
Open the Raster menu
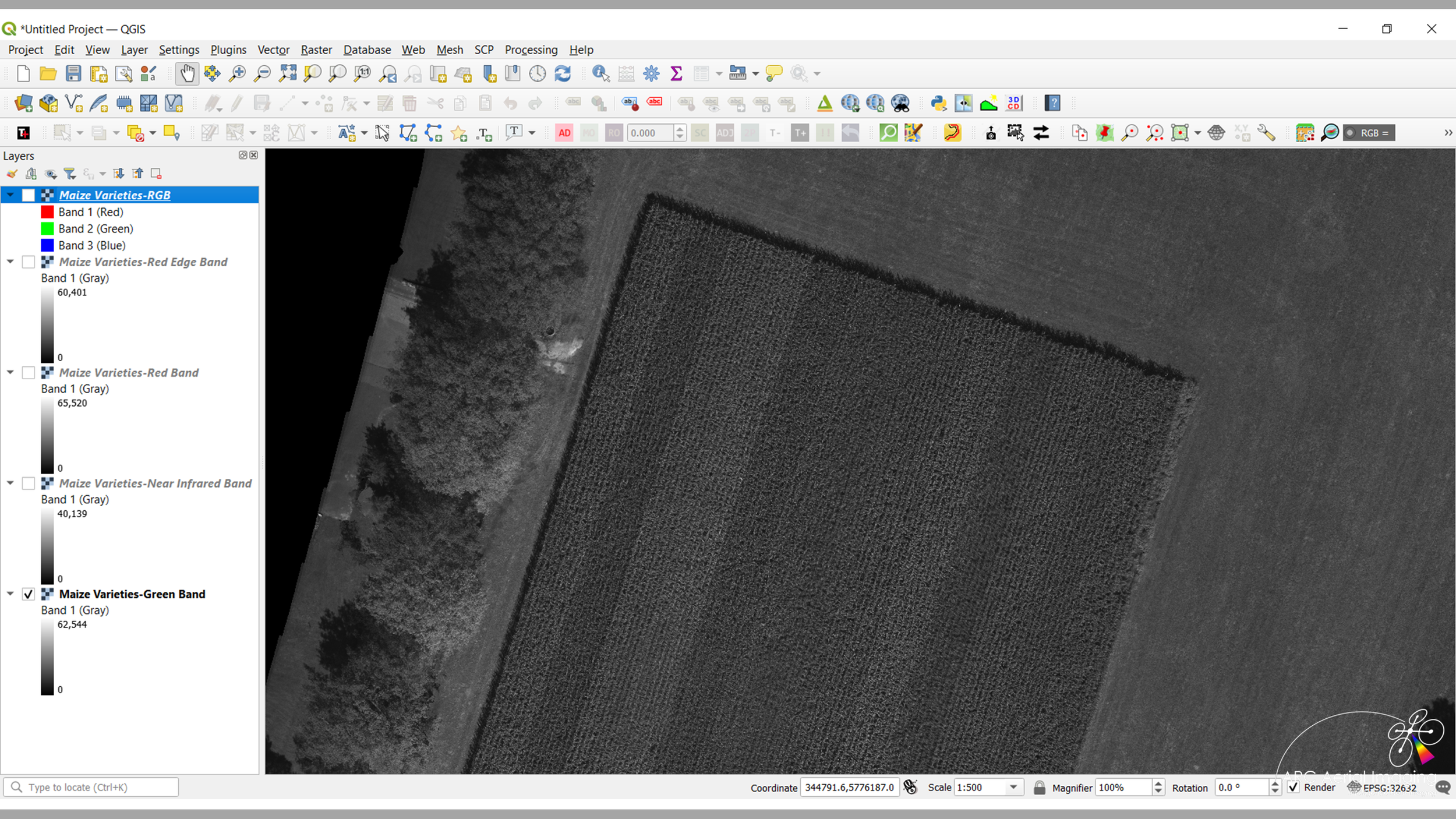point(316,50)
